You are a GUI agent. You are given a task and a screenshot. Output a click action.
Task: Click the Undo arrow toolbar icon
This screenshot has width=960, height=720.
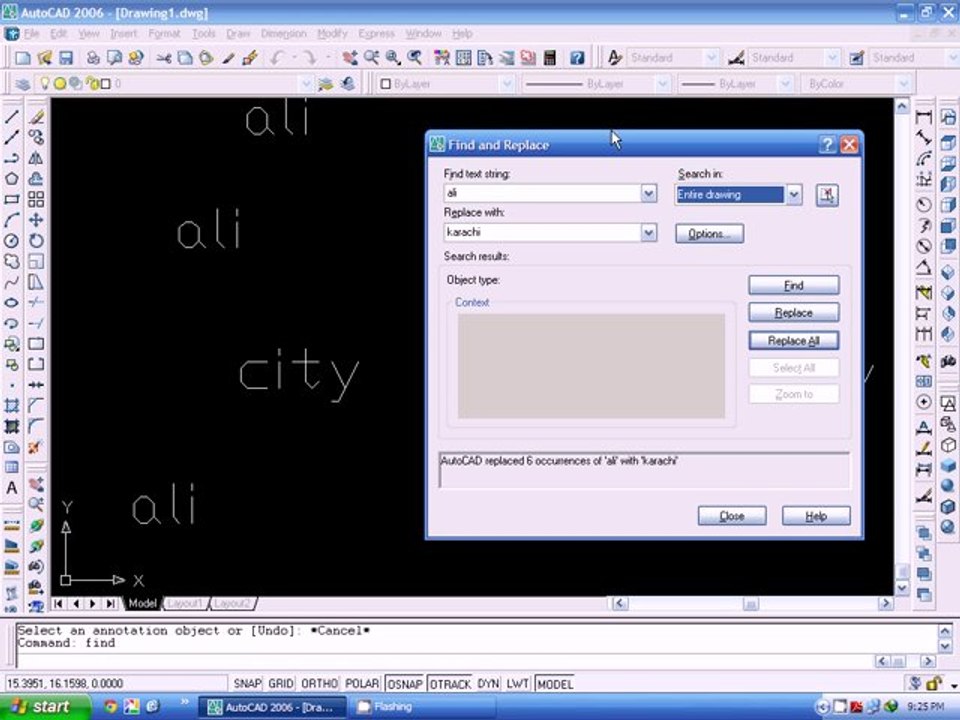[x=277, y=58]
